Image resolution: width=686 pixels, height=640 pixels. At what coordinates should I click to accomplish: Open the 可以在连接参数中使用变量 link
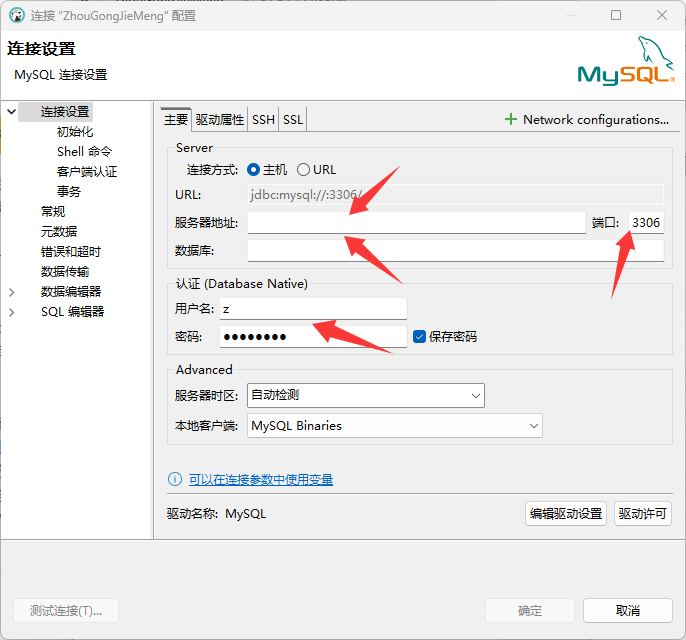[x=261, y=479]
